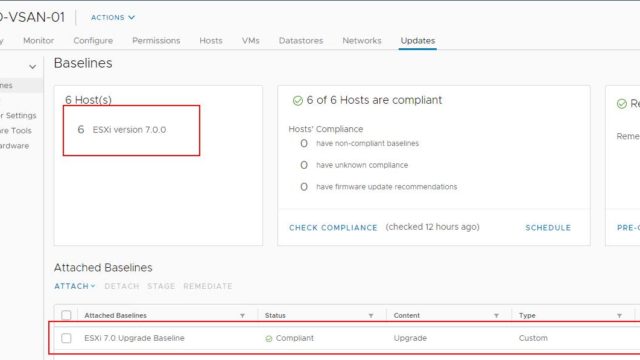
Task: Collapse the left sidebar section chevron
Action: tap(33, 67)
